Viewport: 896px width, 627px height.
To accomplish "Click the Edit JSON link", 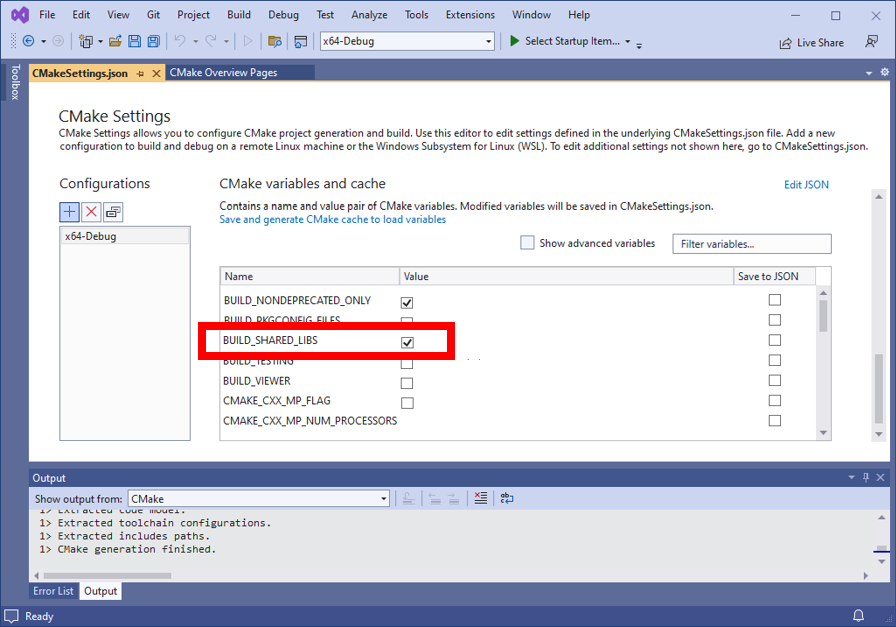I will tap(806, 185).
